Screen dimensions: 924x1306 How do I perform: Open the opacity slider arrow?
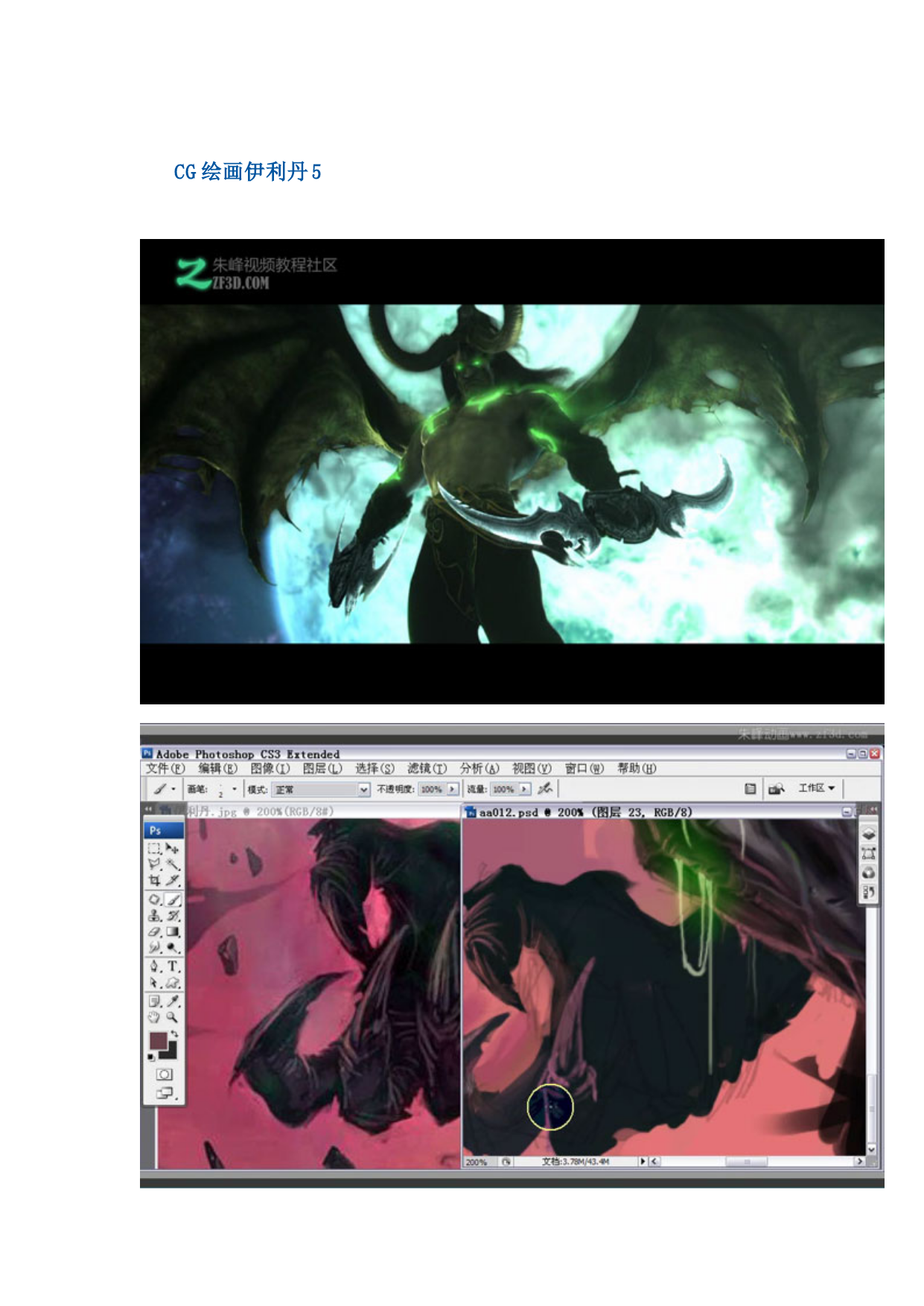pyautogui.click(x=452, y=789)
